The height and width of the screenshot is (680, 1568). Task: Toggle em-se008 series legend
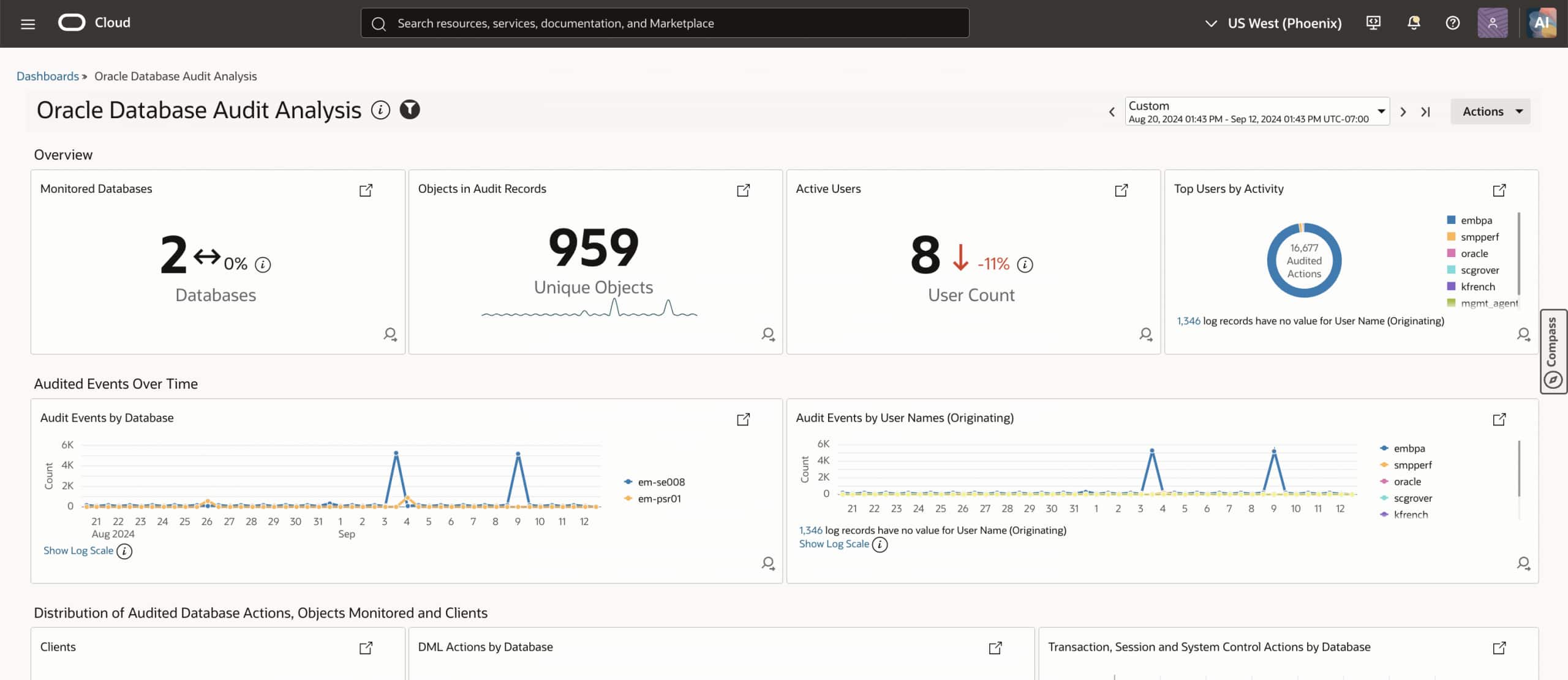(x=654, y=482)
